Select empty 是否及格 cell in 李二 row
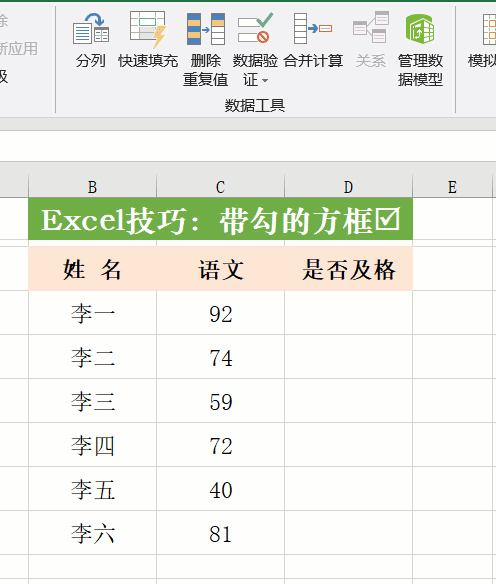This screenshot has width=496, height=584. (x=349, y=357)
